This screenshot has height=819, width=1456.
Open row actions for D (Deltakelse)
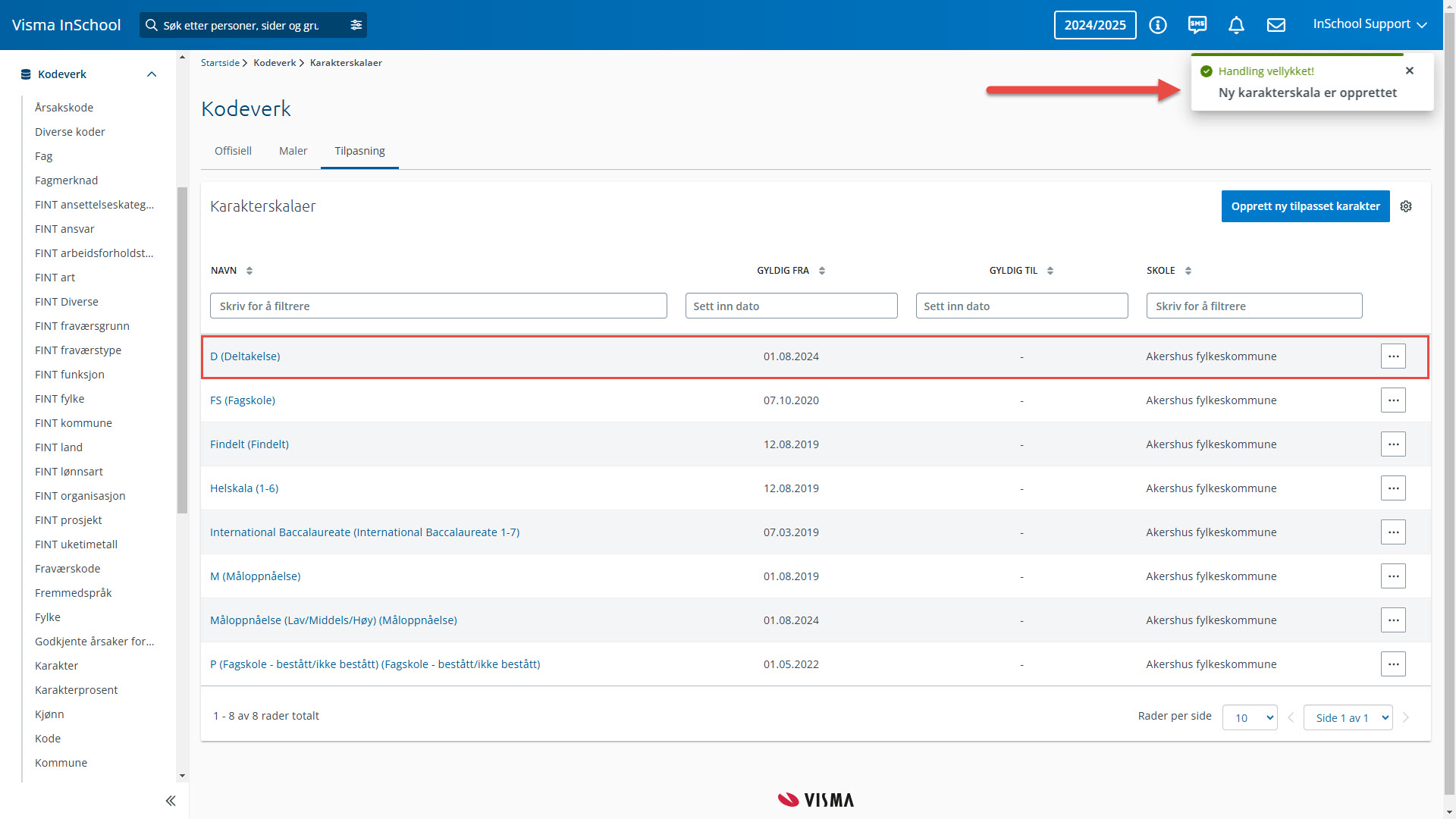point(1393,356)
